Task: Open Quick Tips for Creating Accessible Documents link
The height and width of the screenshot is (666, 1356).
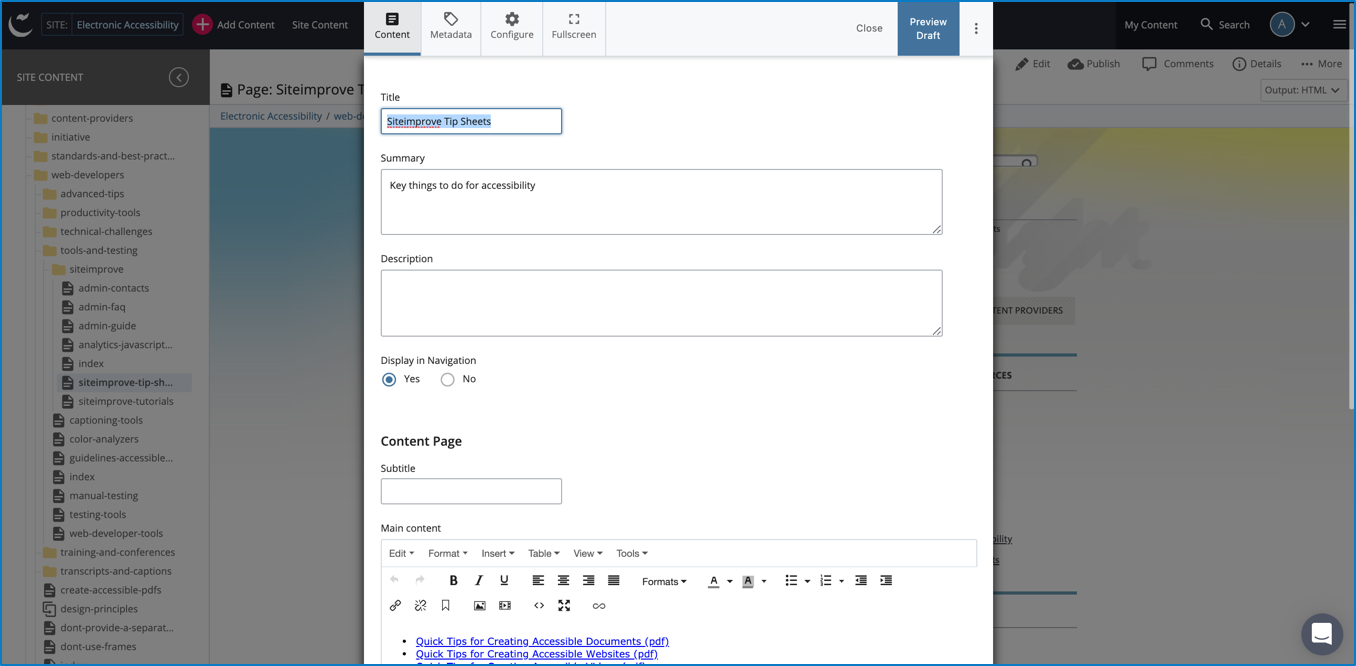Action: click(542, 642)
